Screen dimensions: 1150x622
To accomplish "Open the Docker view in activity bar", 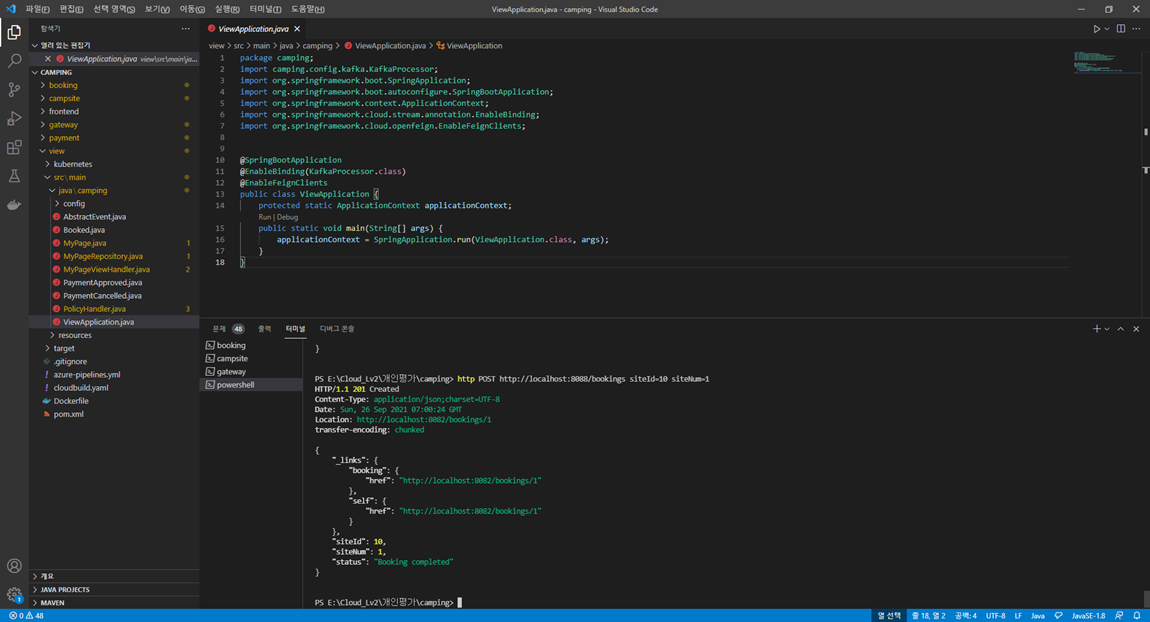I will coord(14,205).
